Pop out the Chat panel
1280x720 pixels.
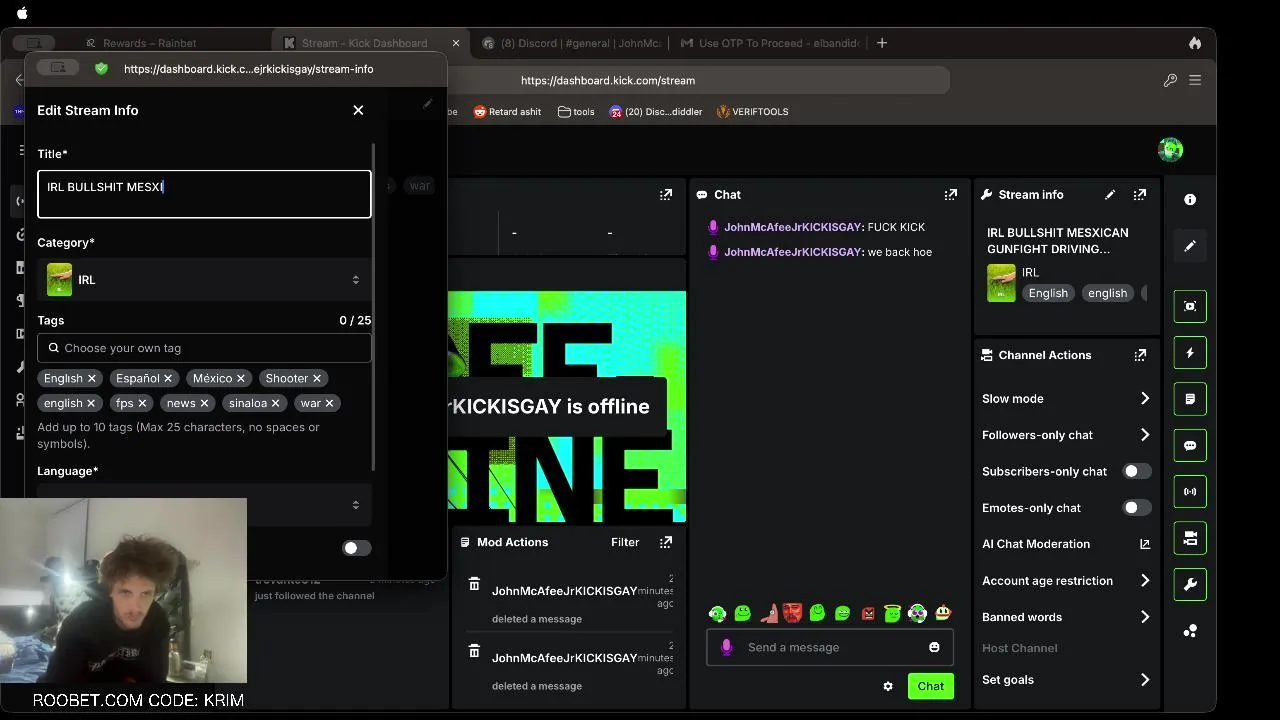pyautogui.click(x=951, y=195)
